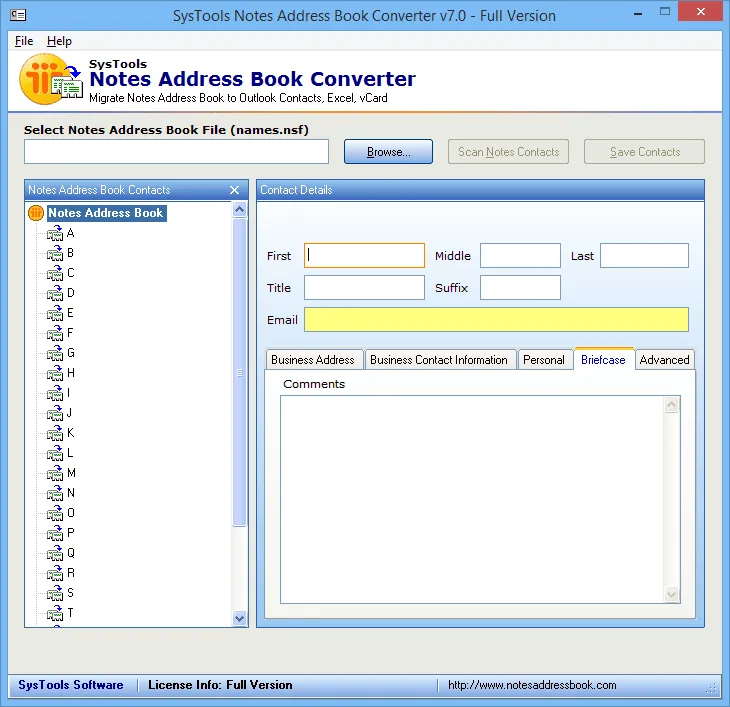Click the contact icon beside letter H
The width and height of the screenshot is (730, 707).
click(55, 373)
